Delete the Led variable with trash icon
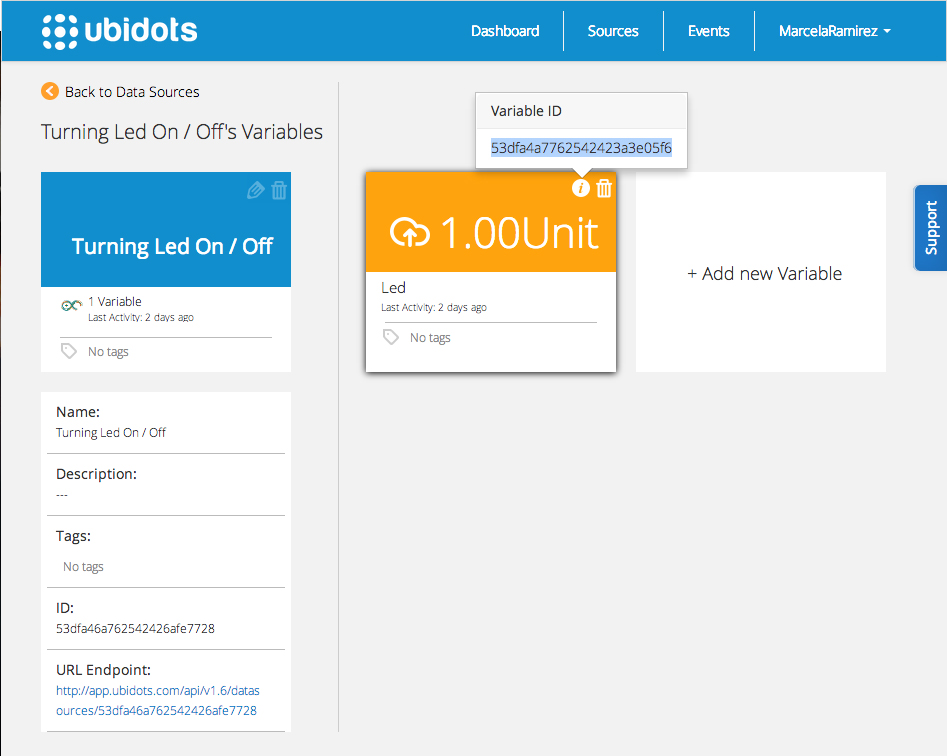 (604, 188)
